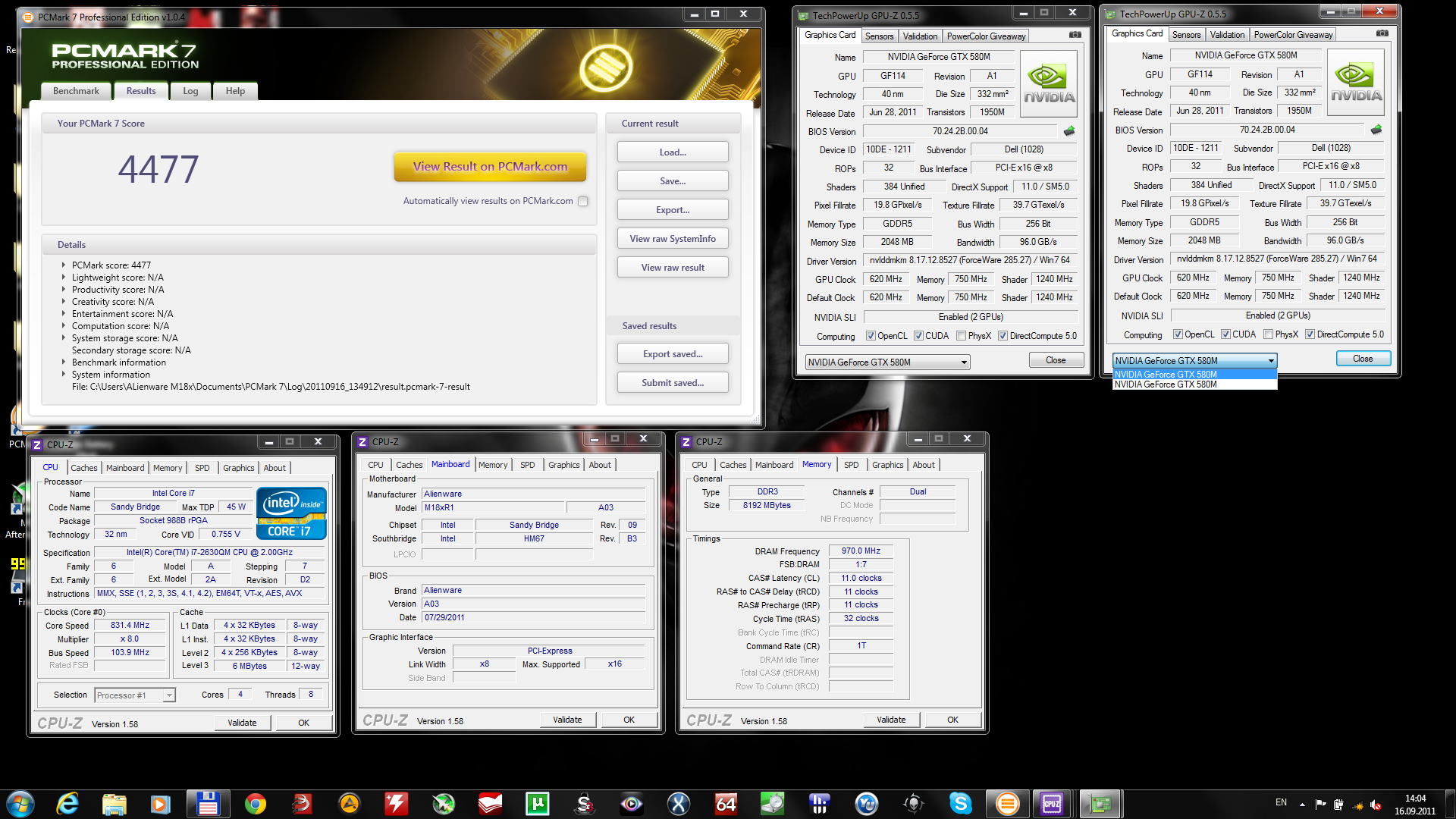The height and width of the screenshot is (819, 1456).
Task: Click the orange PCMark taskbar icon
Action: coord(1008,803)
